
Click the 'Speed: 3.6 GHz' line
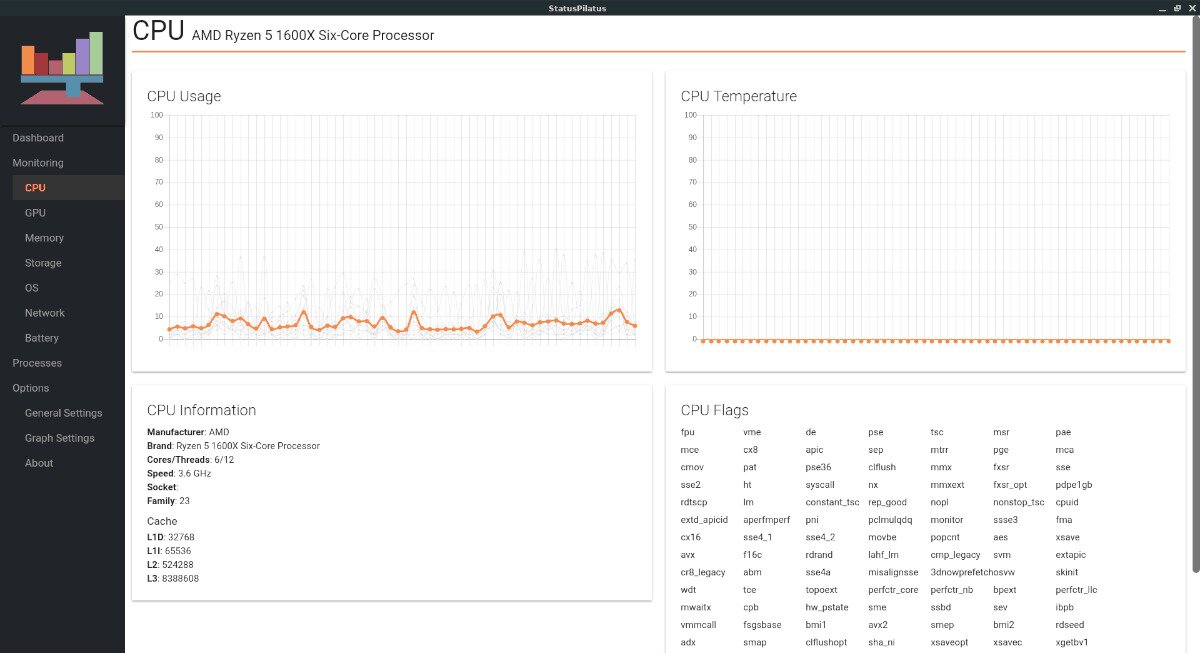click(179, 473)
